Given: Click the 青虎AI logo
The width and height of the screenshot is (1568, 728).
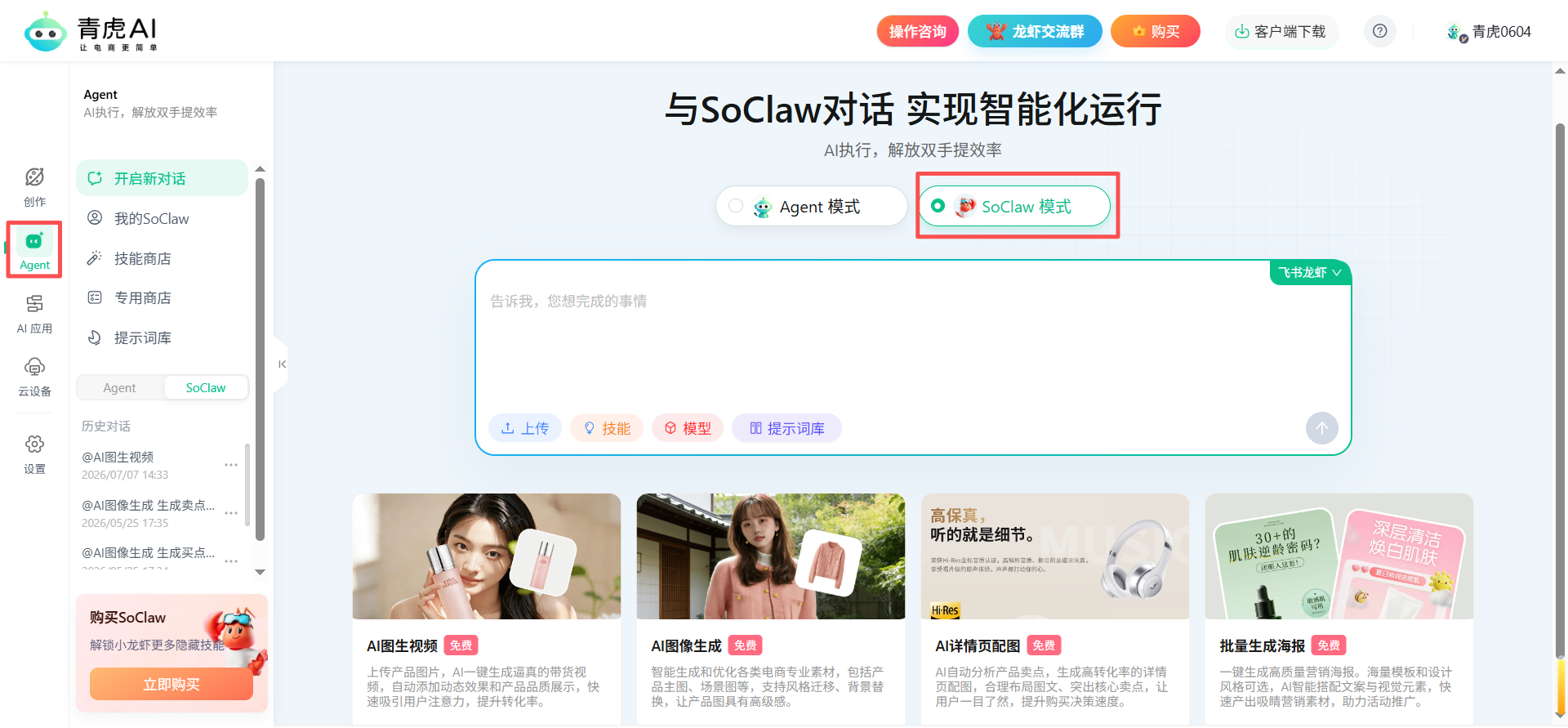Looking at the screenshot, I should pos(91,32).
